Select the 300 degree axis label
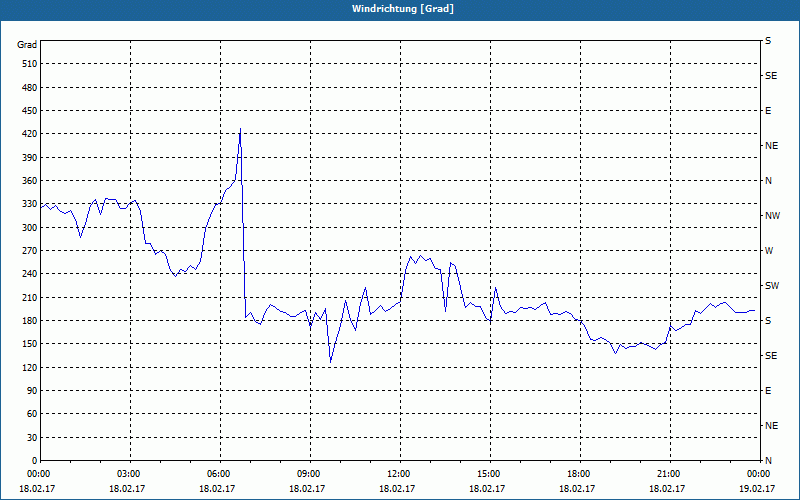The image size is (800, 500). pyautogui.click(x=30, y=228)
